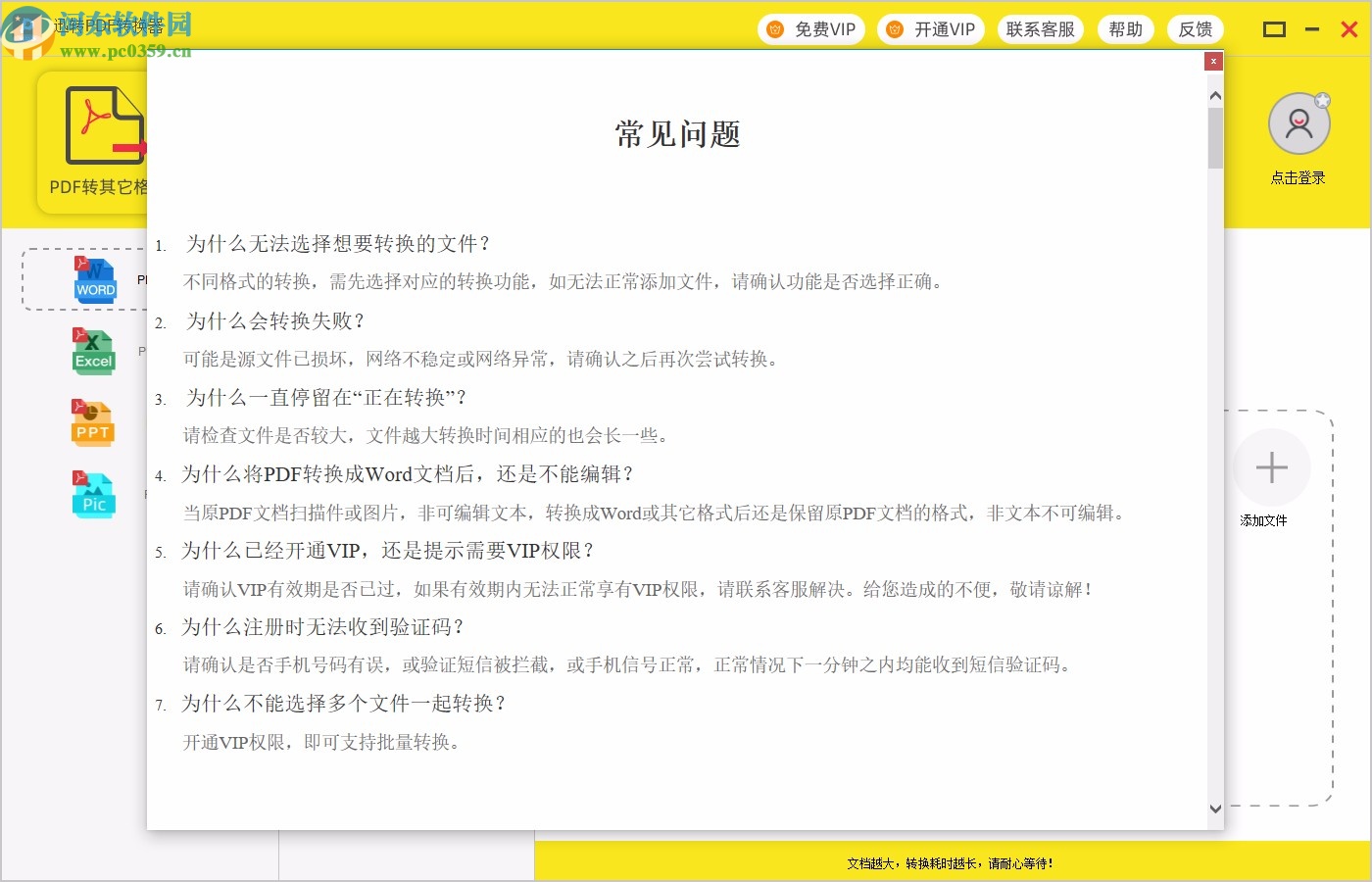Open the 联系客服 customer service button
This screenshot has height=882, width=1372.
tap(1040, 28)
